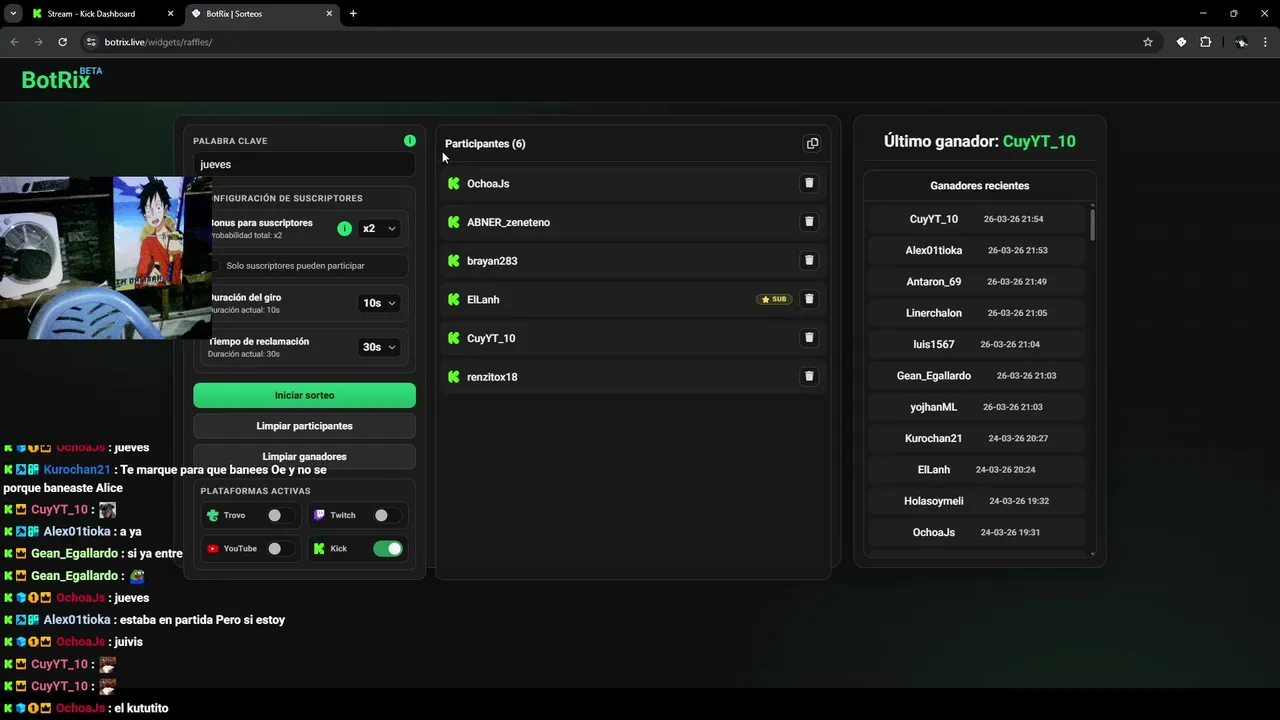Click the Twitch platform icon
The height and width of the screenshot is (720, 1280).
pyautogui.click(x=320, y=515)
